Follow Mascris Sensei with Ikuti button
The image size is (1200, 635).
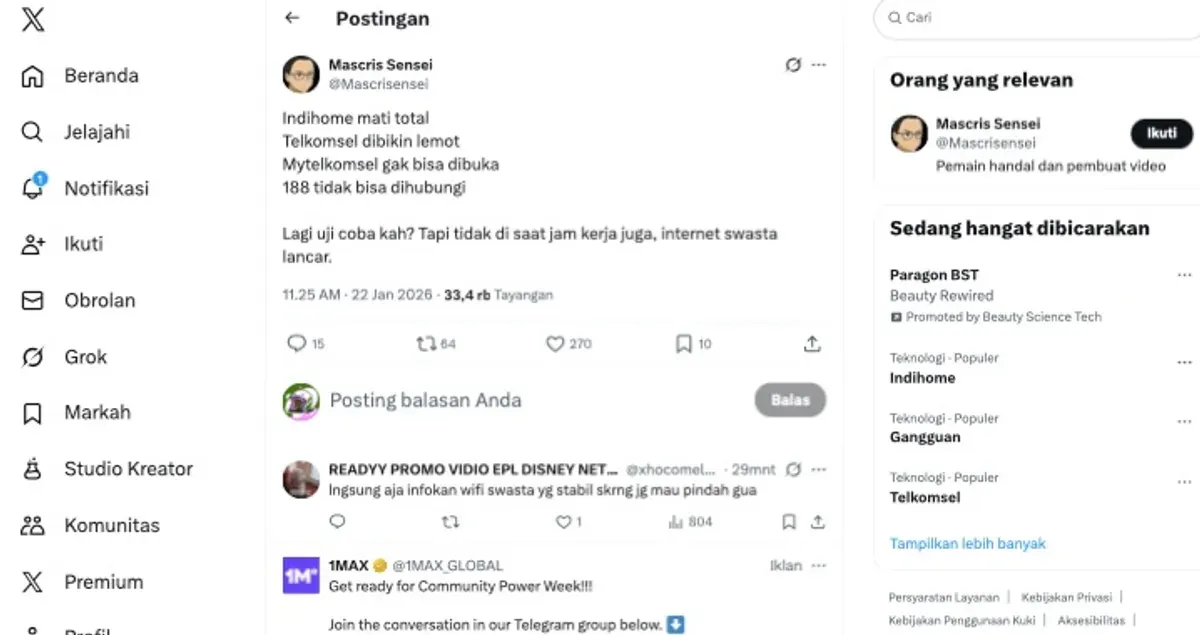click(1161, 133)
